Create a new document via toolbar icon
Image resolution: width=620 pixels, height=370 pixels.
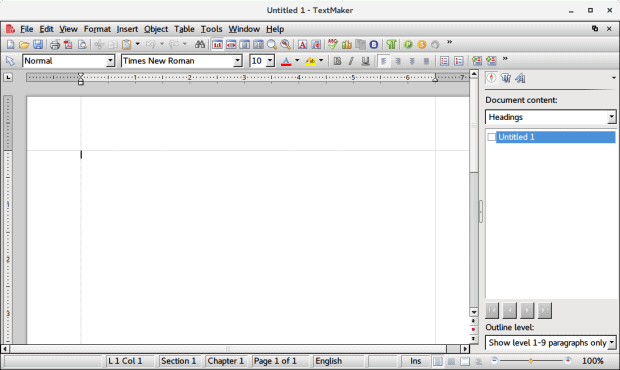[x=11, y=44]
